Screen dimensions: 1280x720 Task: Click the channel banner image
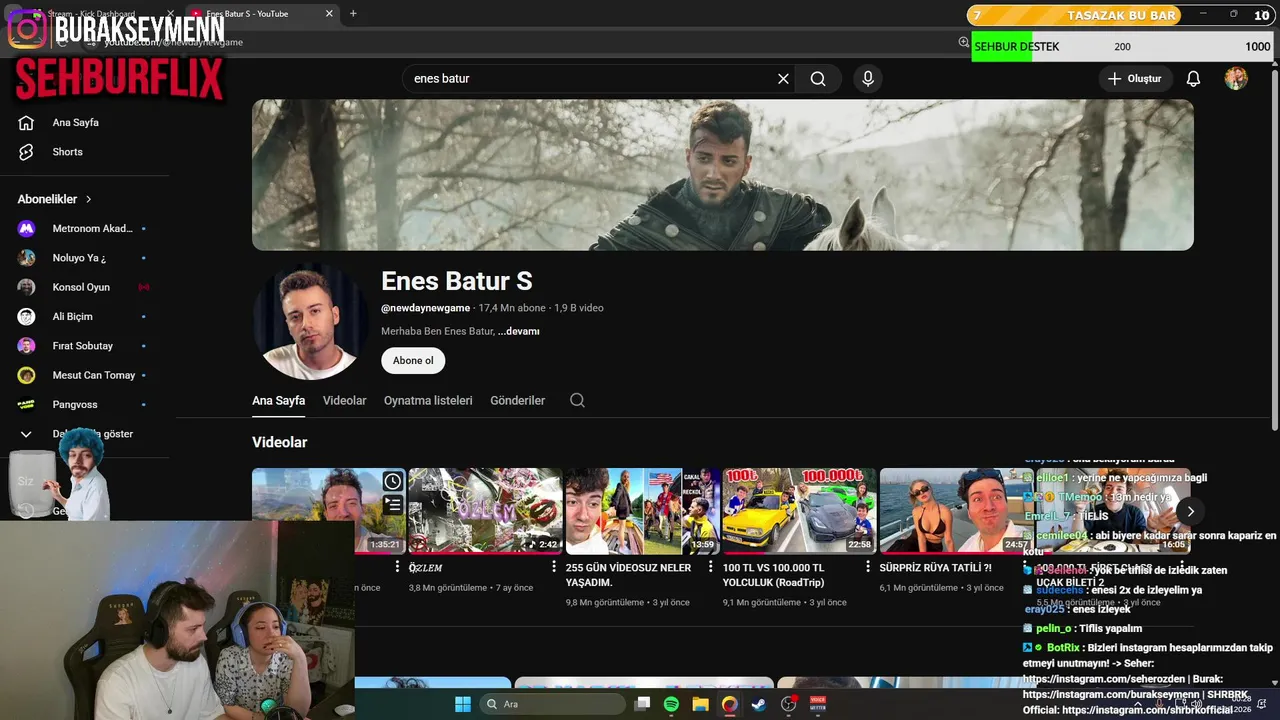tap(723, 175)
